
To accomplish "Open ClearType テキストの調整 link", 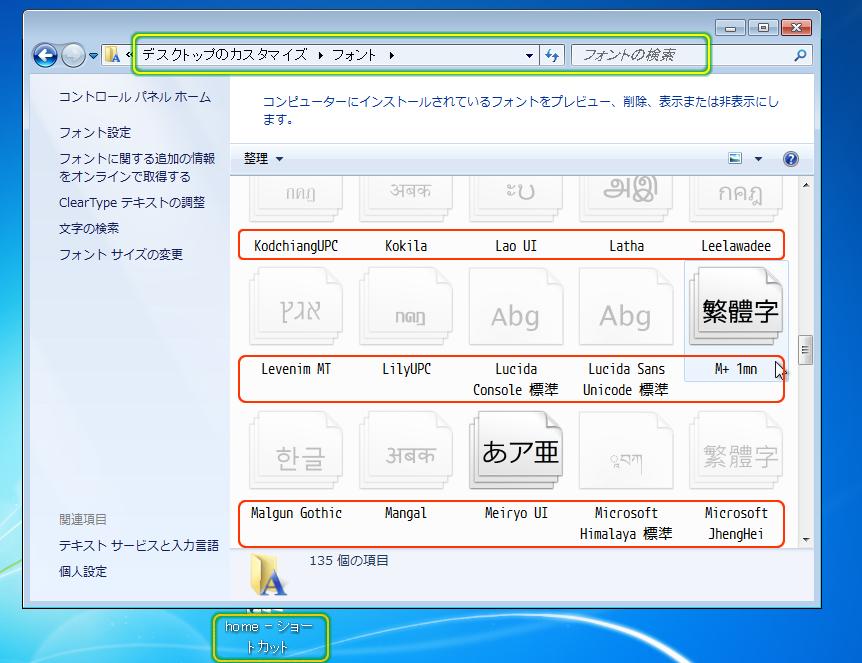I will (132, 203).
